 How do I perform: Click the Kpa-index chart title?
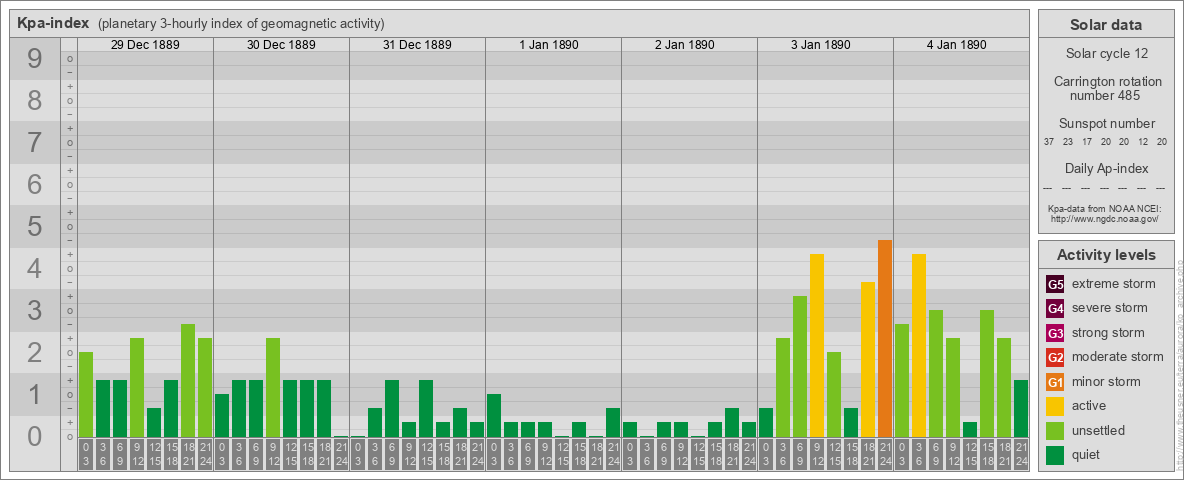[53, 23]
